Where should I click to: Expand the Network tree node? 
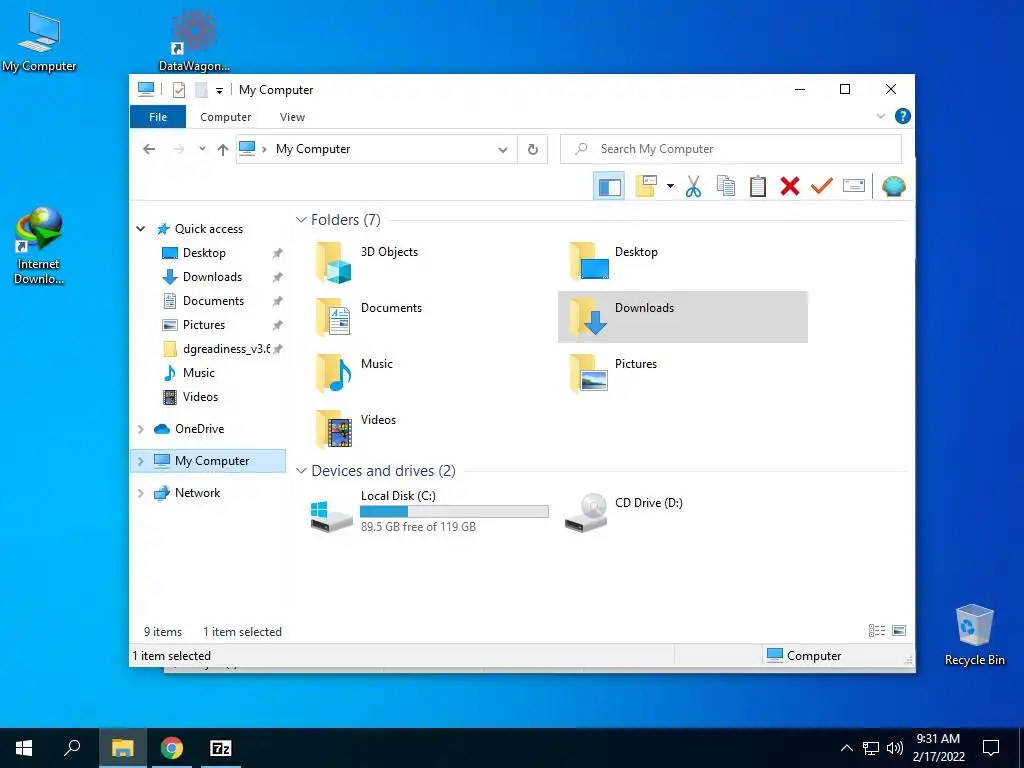coord(140,493)
